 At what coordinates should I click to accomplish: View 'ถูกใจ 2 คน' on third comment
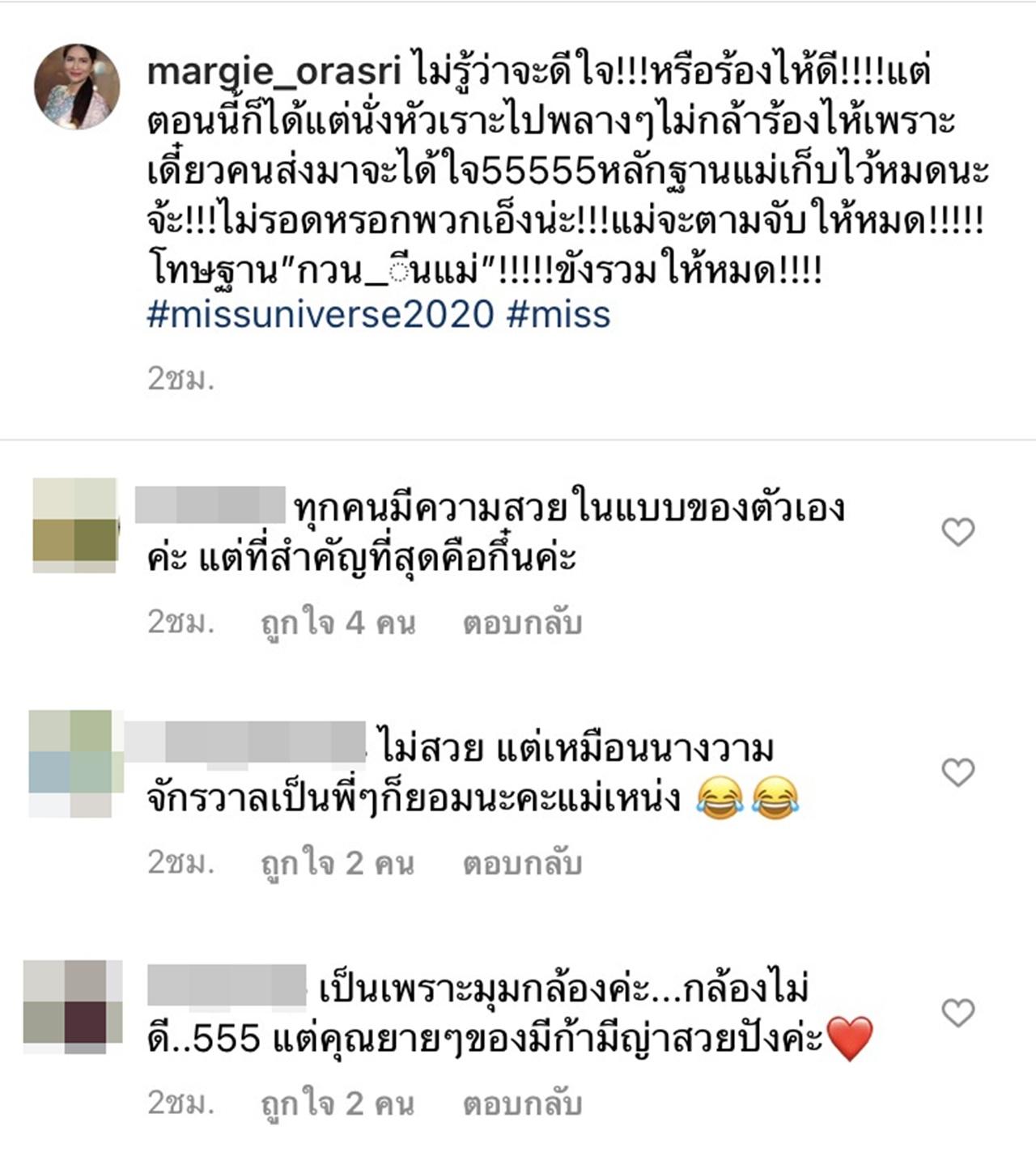pyautogui.click(x=338, y=1103)
